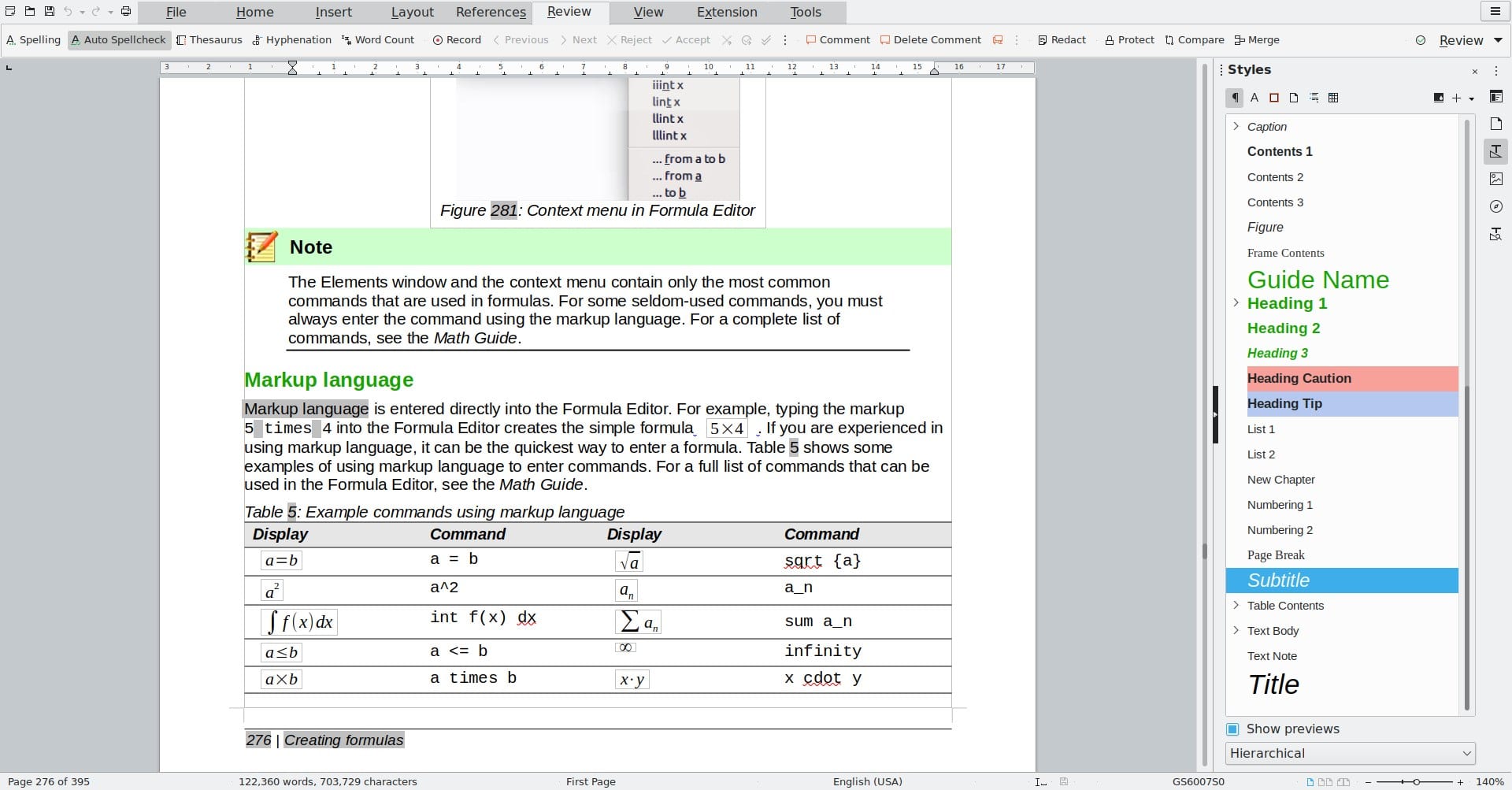Uncheck the Show previews checkbox

click(x=1233, y=729)
